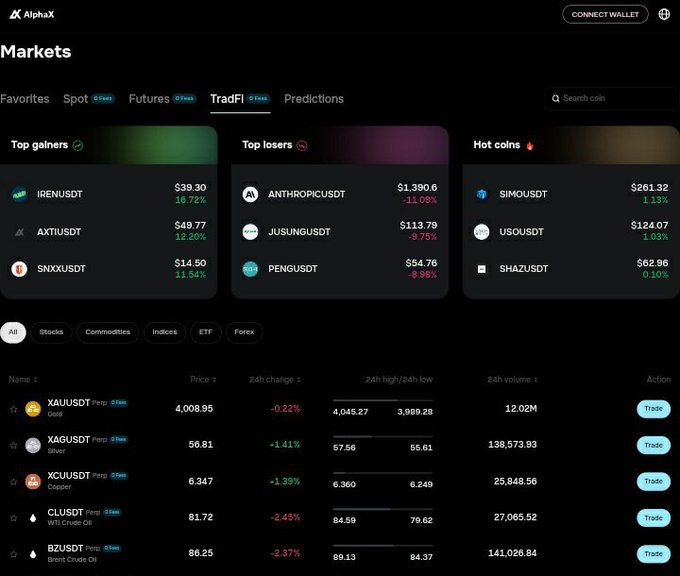This screenshot has width=680, height=576.
Task: Open the Predictions tab
Action: [314, 99]
